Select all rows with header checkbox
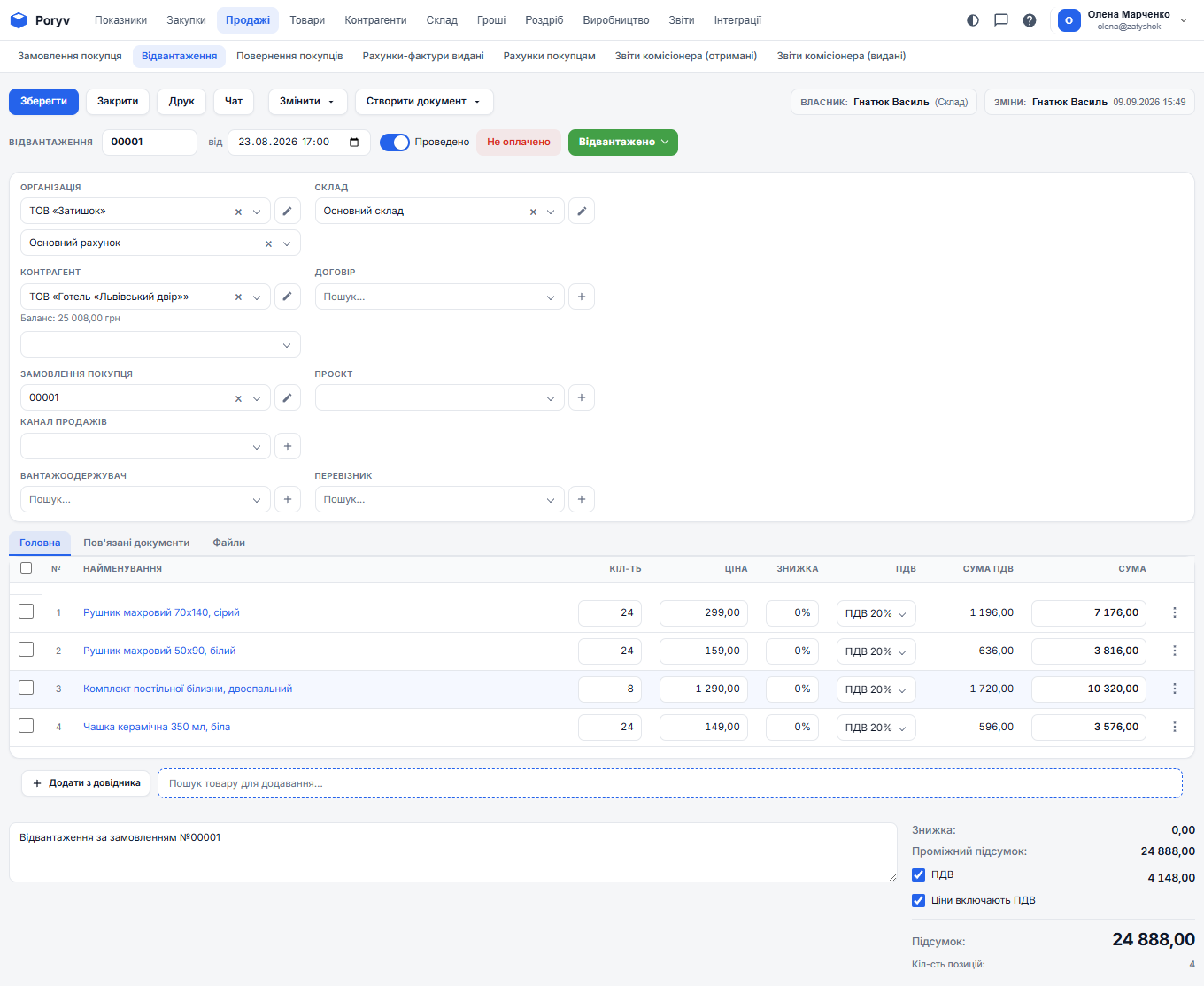The image size is (1204, 986). [x=27, y=568]
